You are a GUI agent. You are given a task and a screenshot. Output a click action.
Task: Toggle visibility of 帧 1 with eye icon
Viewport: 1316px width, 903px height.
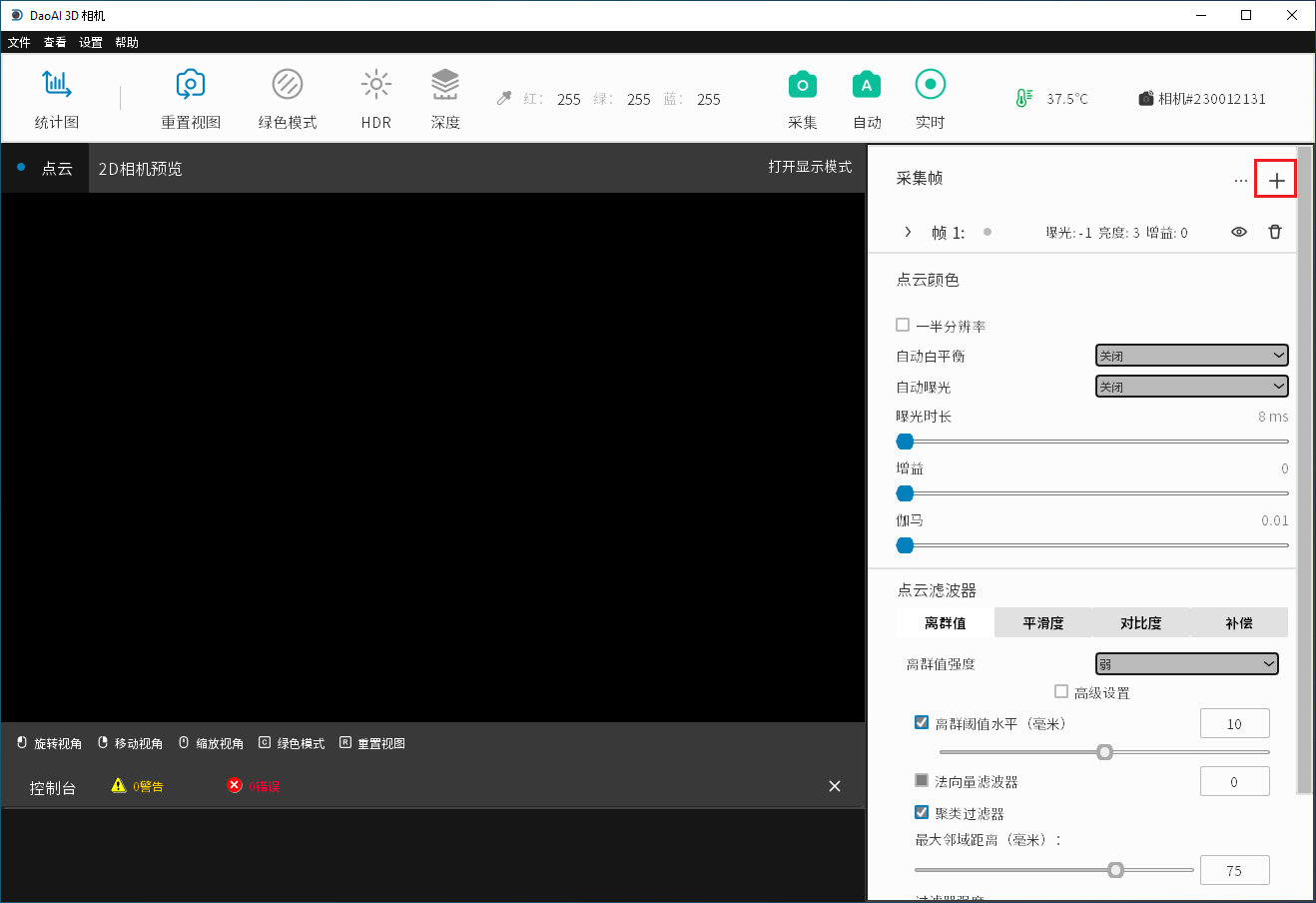(1239, 232)
